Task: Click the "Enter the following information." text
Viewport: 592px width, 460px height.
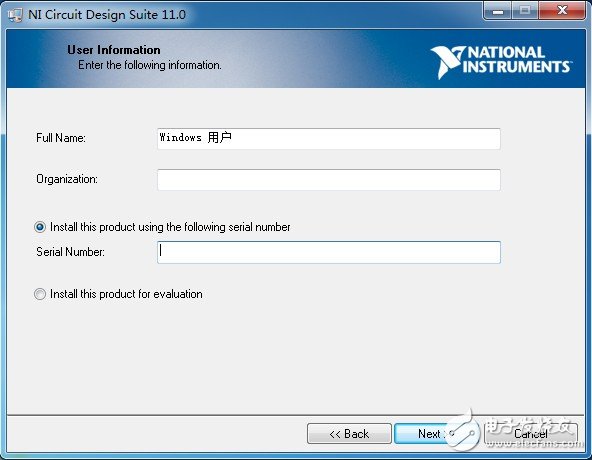Action: 150,65
